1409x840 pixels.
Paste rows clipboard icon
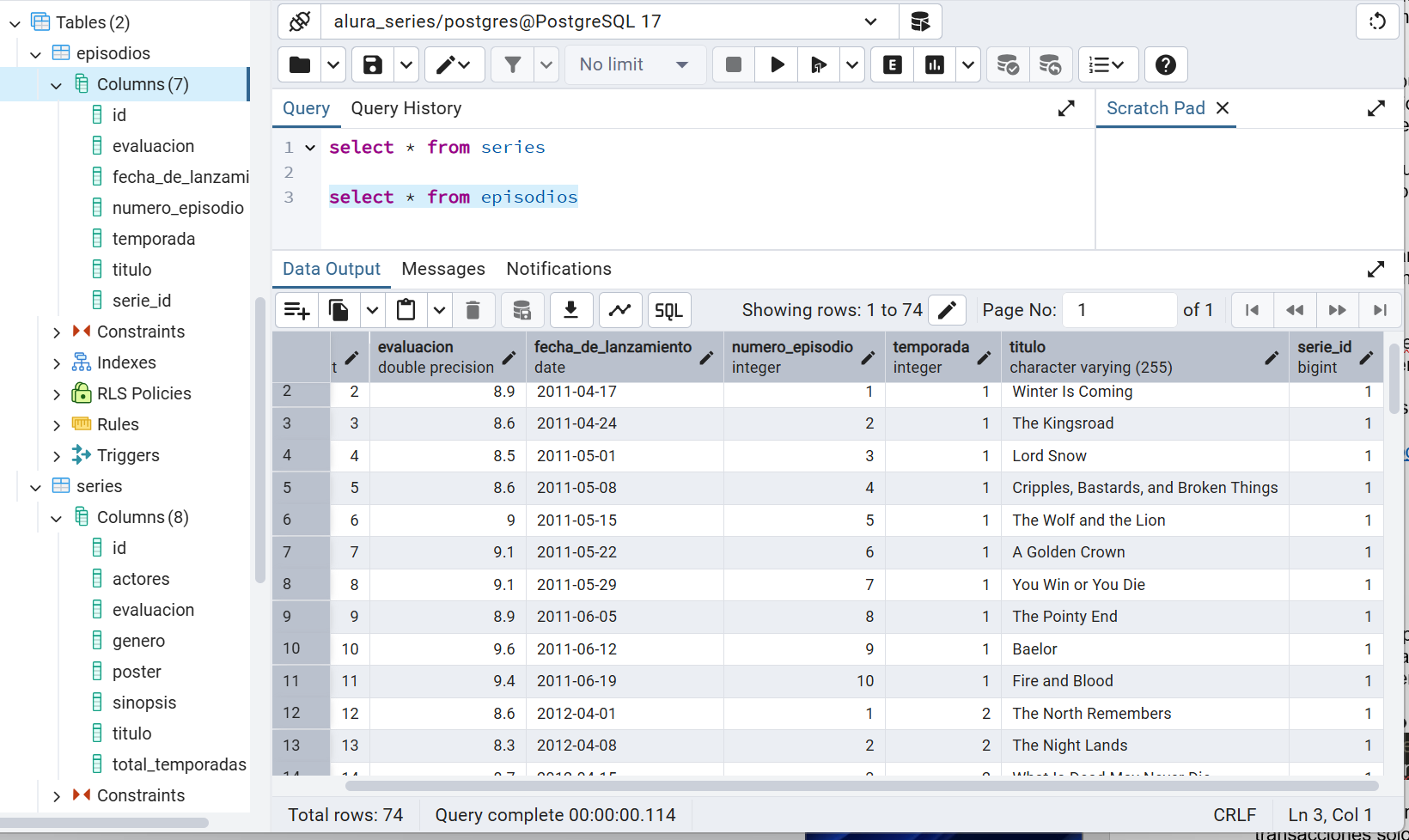point(406,310)
